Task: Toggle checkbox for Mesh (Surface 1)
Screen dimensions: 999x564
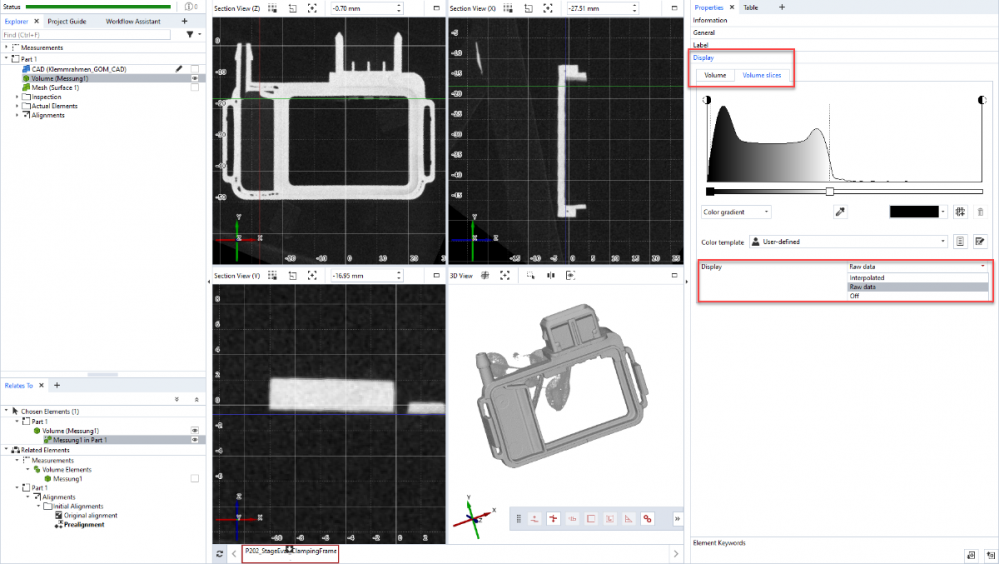Action: pos(195,87)
